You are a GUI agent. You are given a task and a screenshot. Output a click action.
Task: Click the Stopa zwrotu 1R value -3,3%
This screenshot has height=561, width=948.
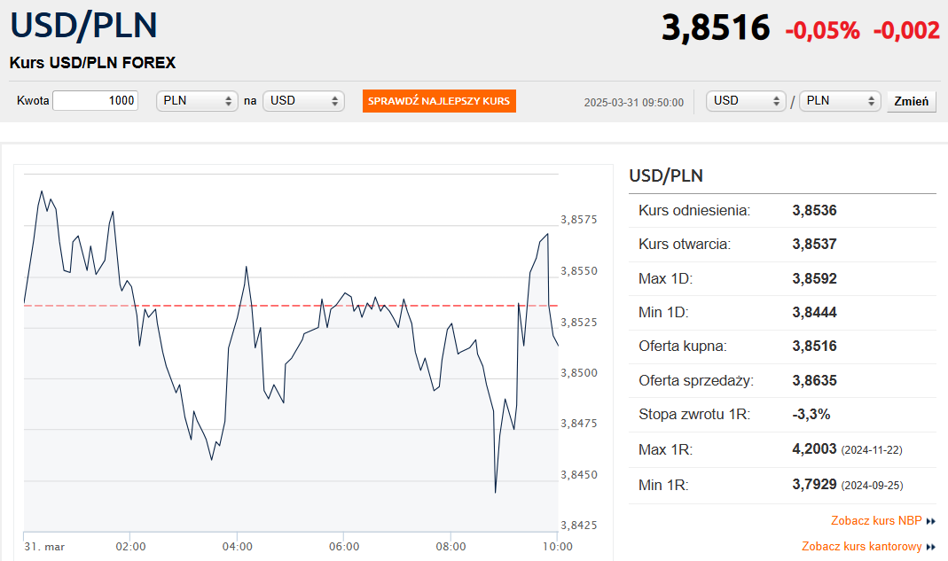tap(811, 414)
